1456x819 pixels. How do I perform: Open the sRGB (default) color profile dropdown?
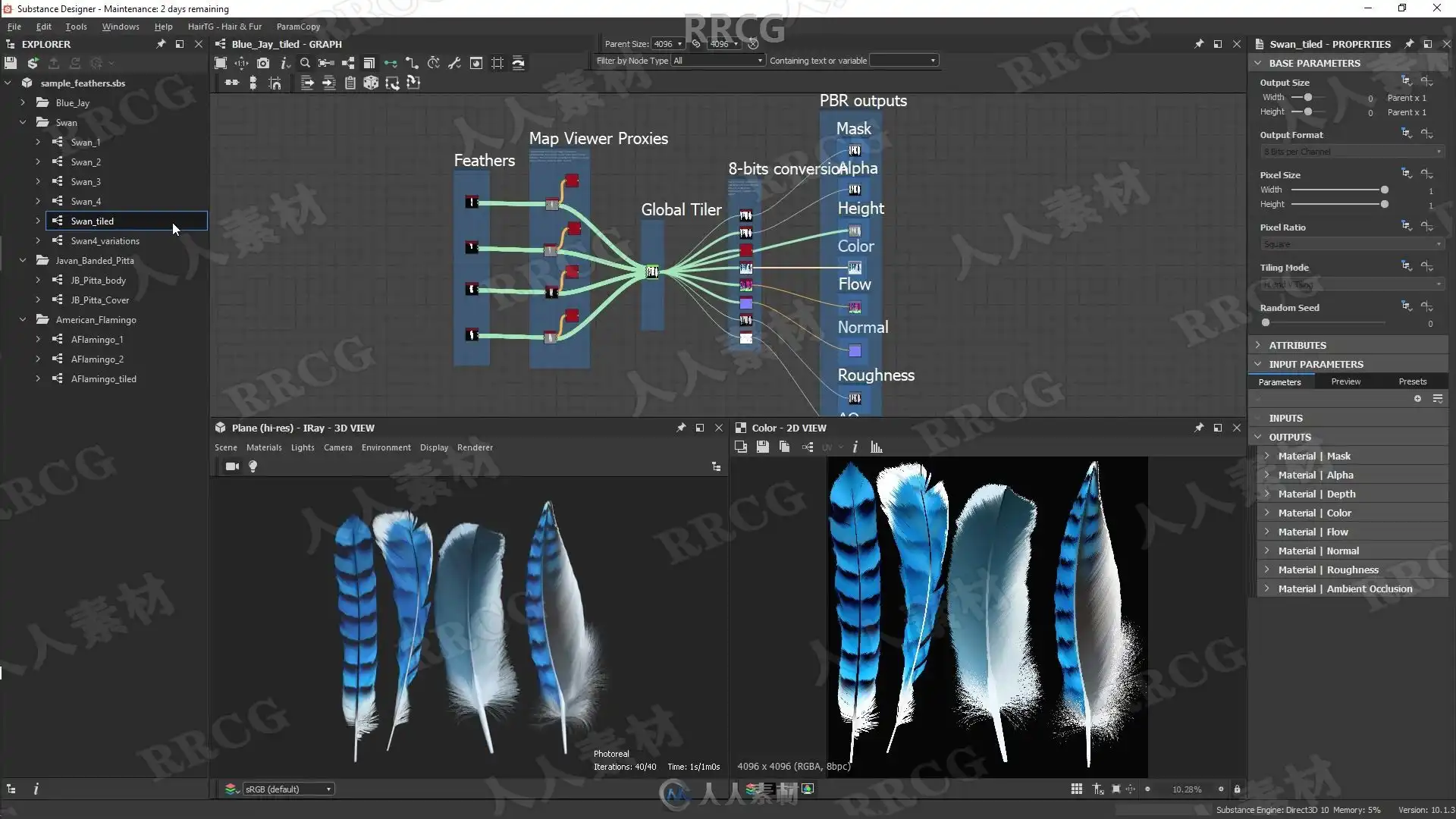288,789
